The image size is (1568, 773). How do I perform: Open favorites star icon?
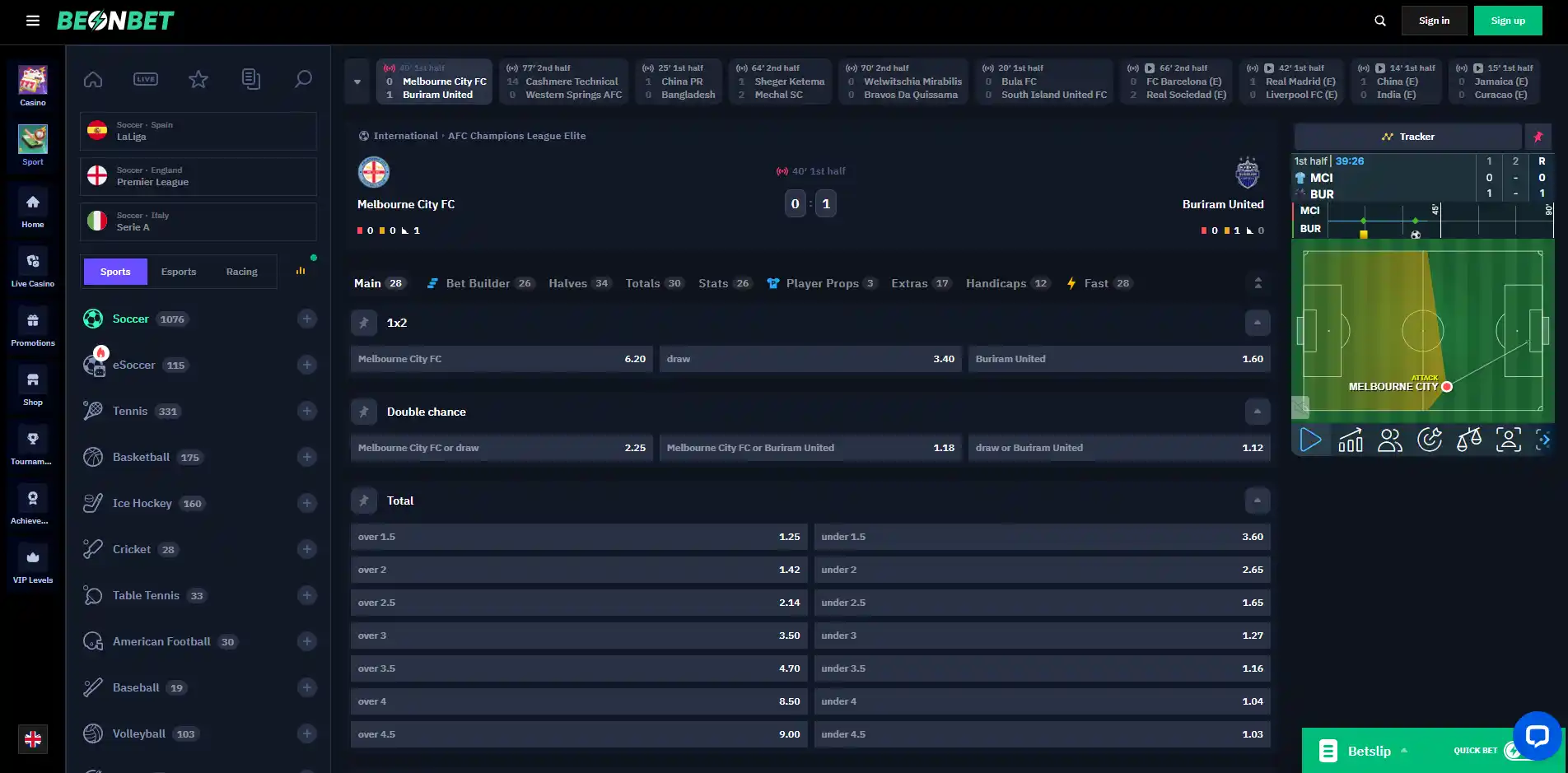(x=198, y=79)
